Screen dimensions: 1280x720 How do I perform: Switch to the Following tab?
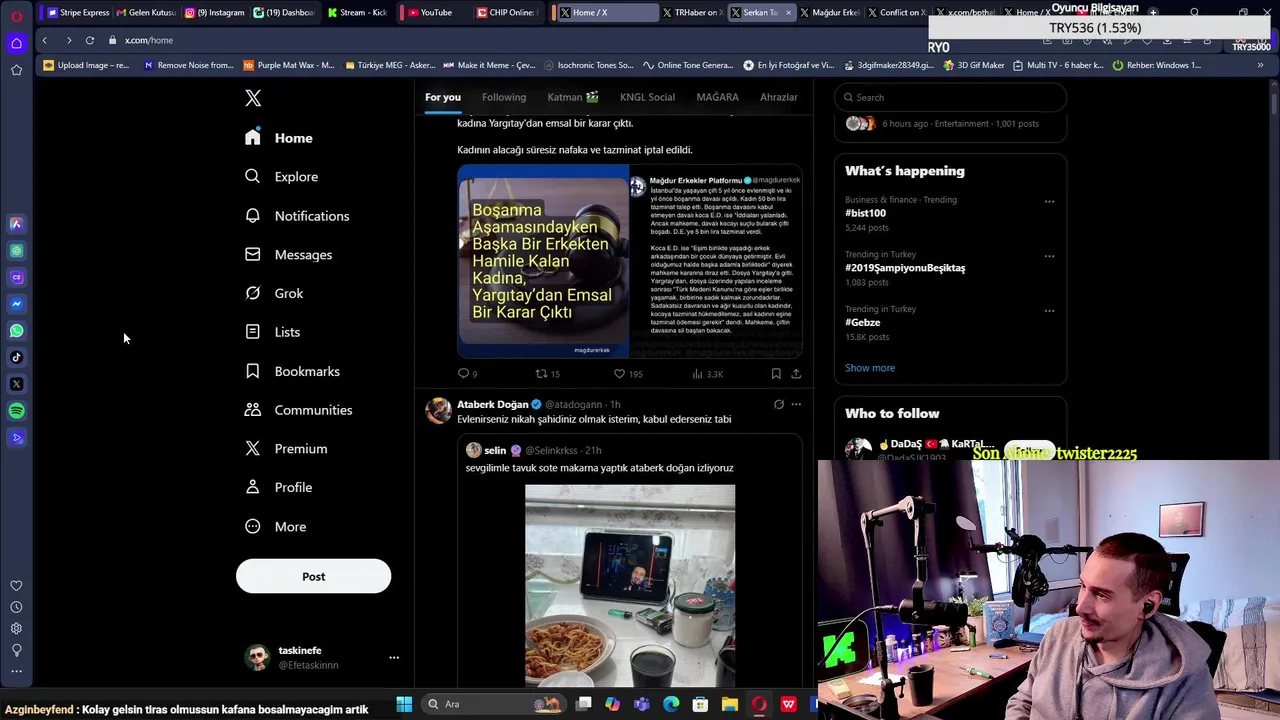(x=504, y=97)
